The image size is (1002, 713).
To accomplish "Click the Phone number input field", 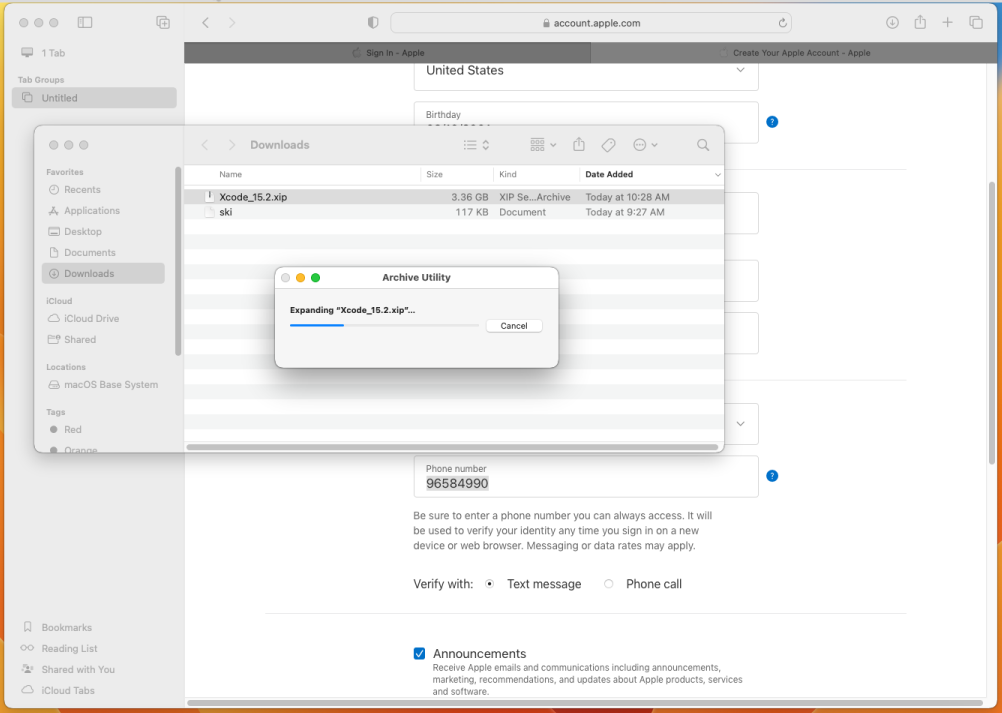I will 586,477.
